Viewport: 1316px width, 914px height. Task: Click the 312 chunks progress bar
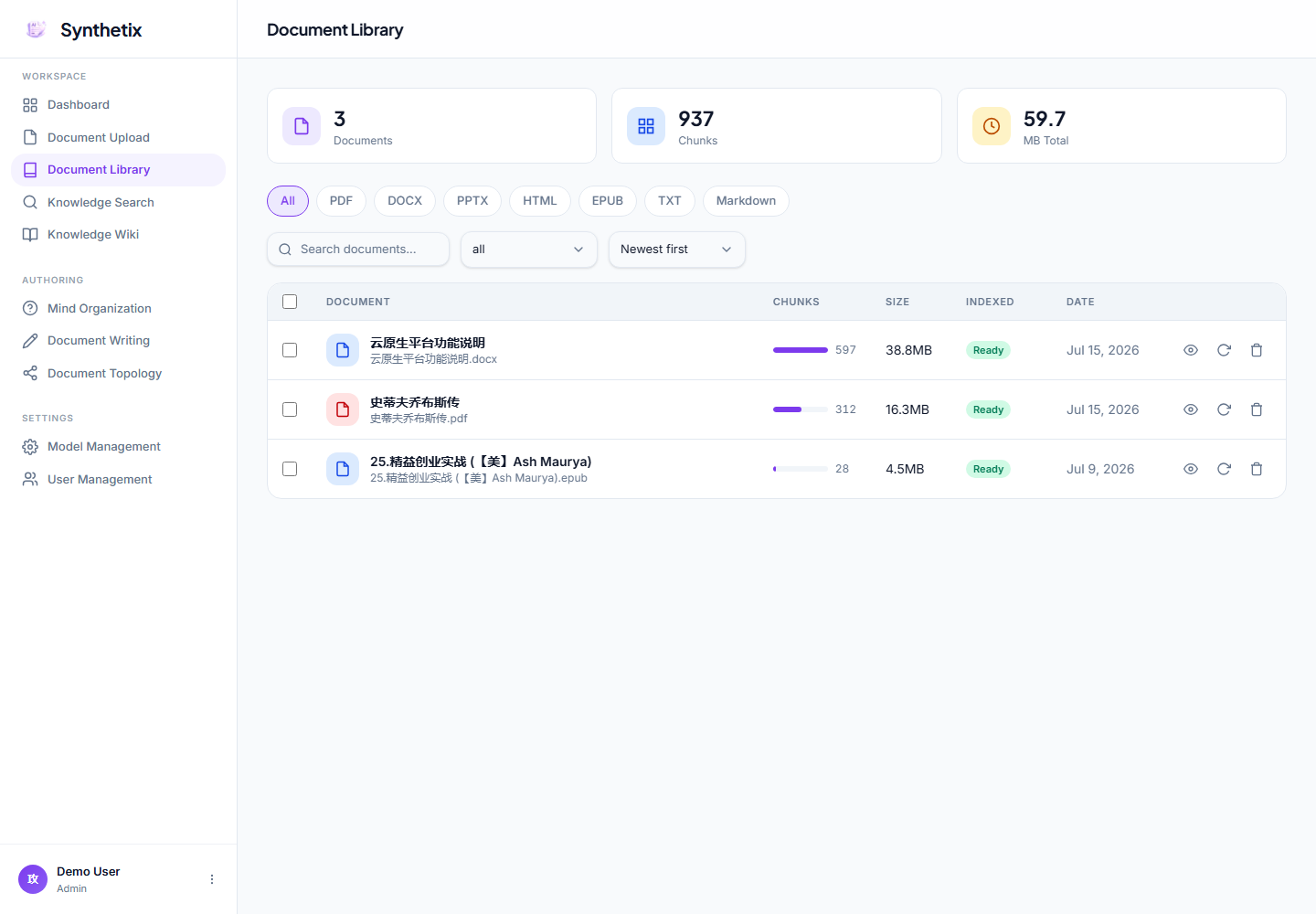801,409
